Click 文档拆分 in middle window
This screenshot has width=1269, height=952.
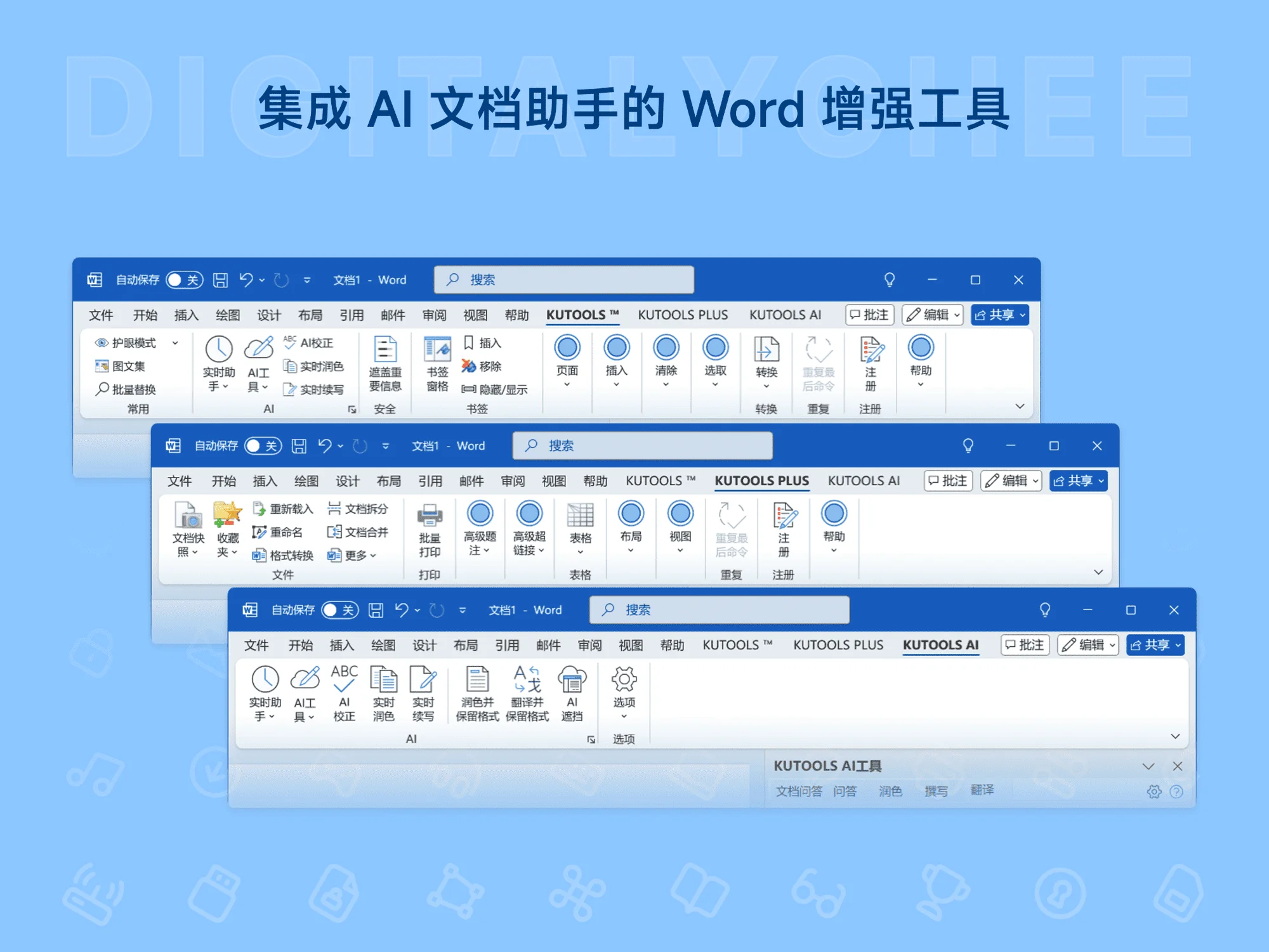[358, 509]
